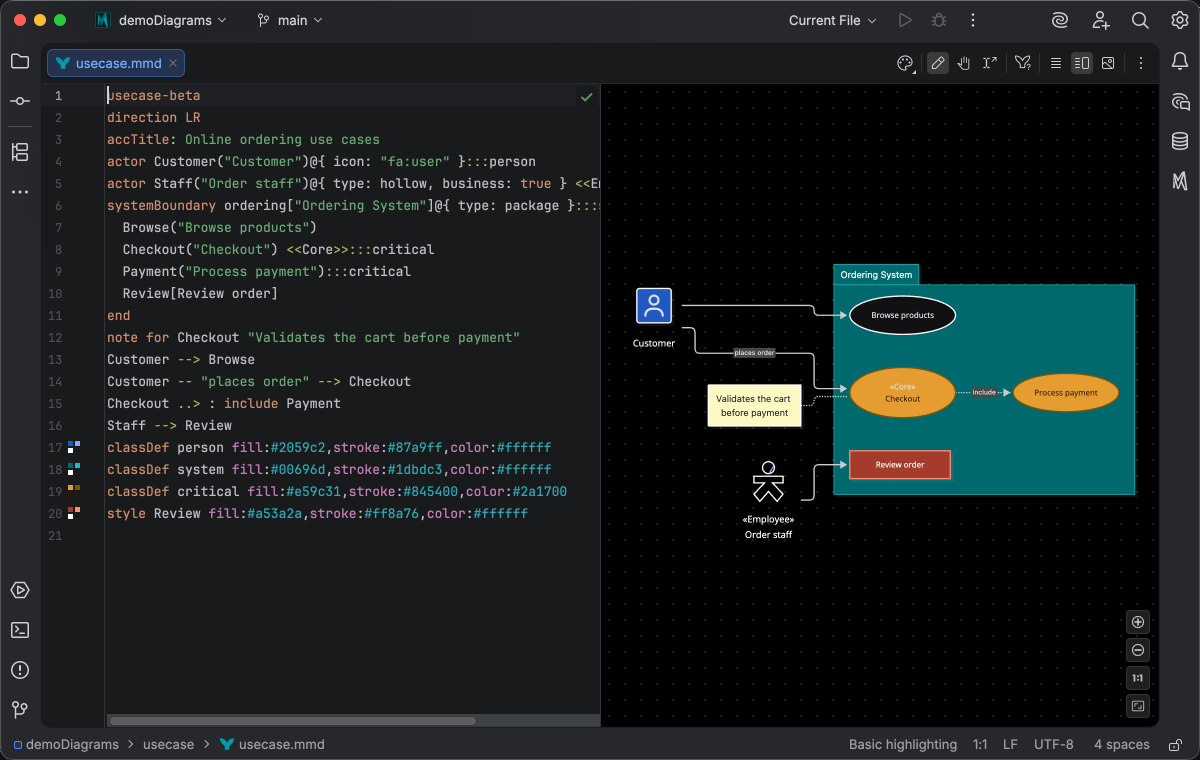Open the Services tool window
1200x760 pixels.
pos(20,590)
